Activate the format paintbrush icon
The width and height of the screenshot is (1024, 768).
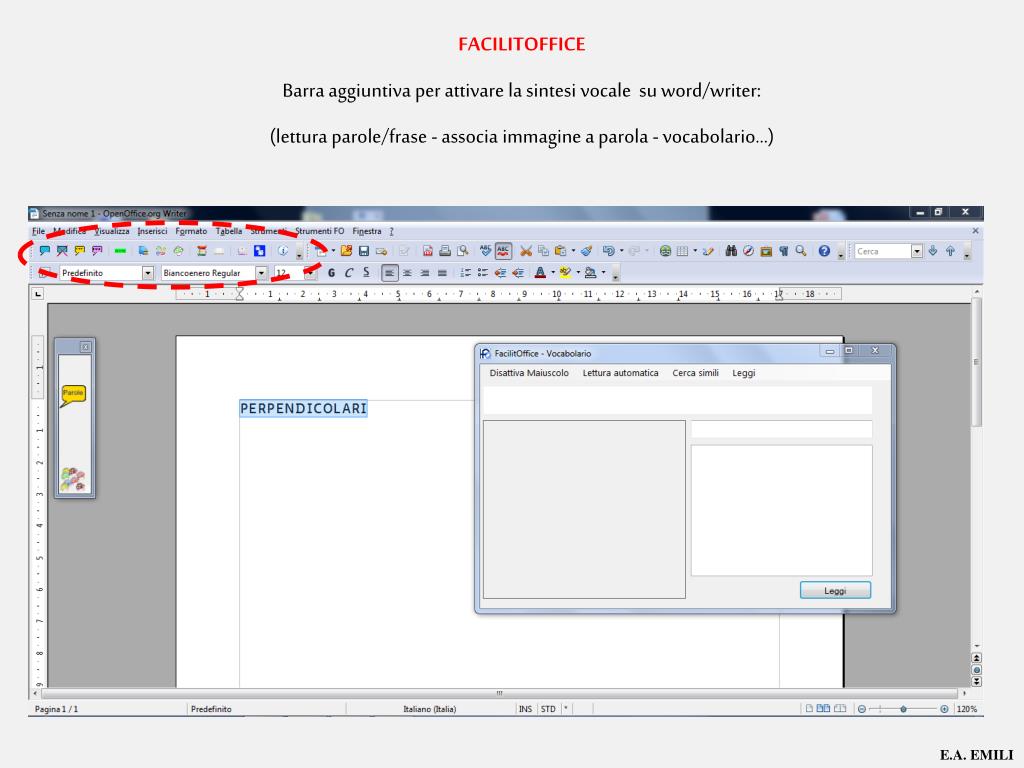[586, 251]
